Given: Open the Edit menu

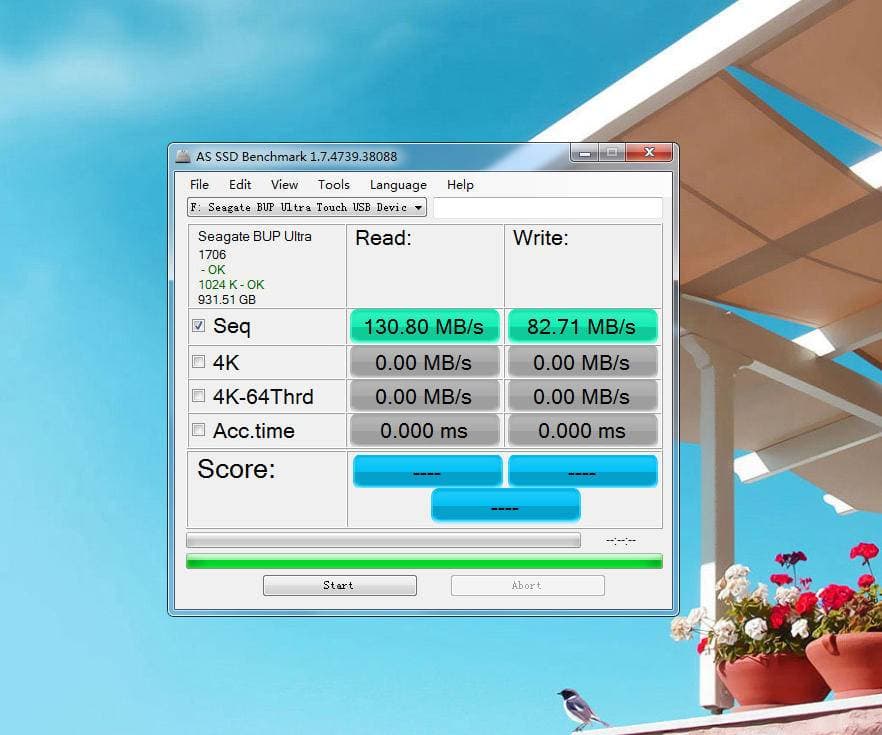Looking at the screenshot, I should 240,185.
